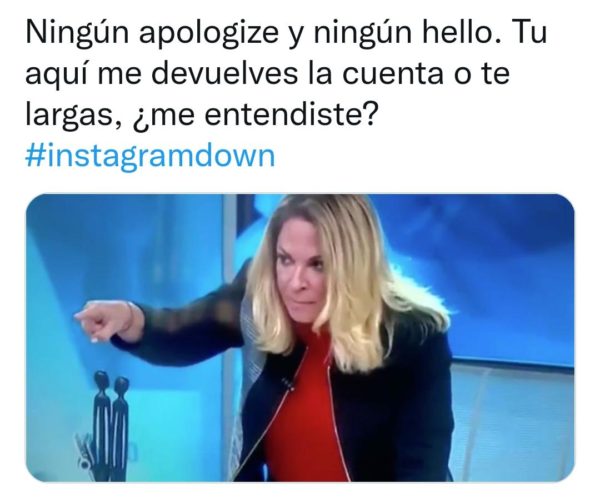Click the dark figurine sculptures in the image
Image resolution: width=600 pixels, height=498 pixels.
tap(111, 425)
